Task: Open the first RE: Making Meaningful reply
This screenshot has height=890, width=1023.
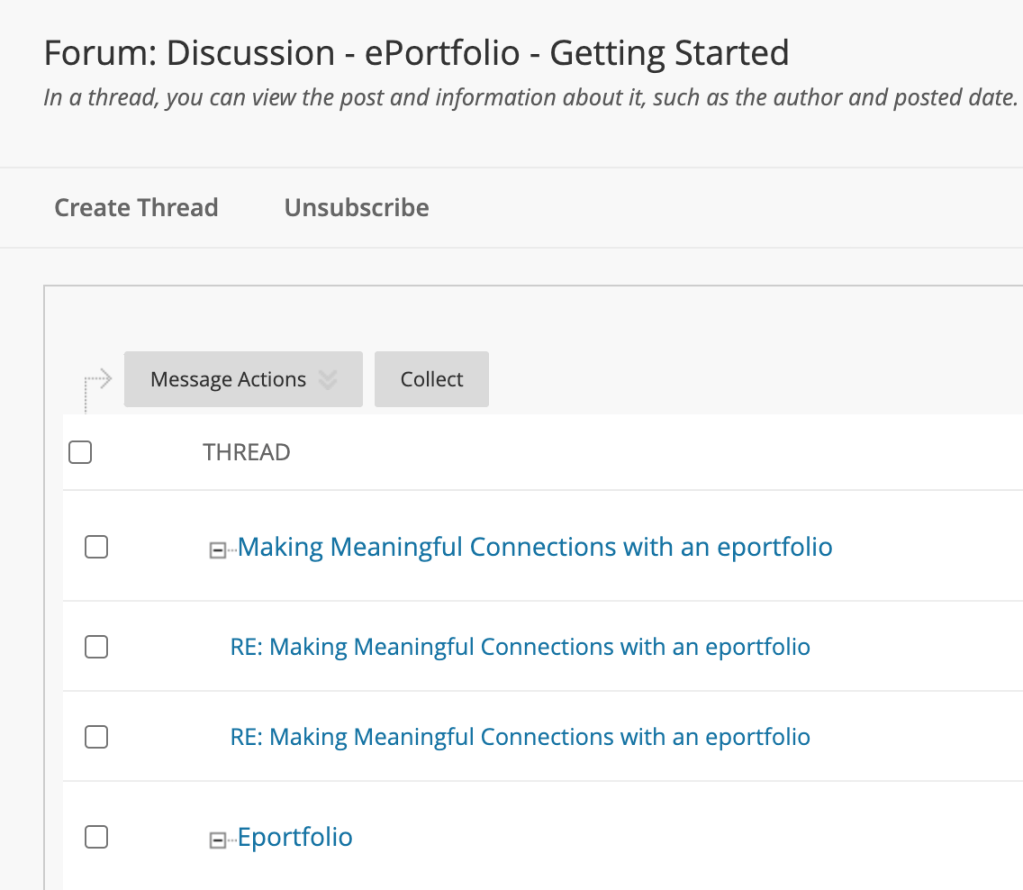Action: click(x=520, y=647)
